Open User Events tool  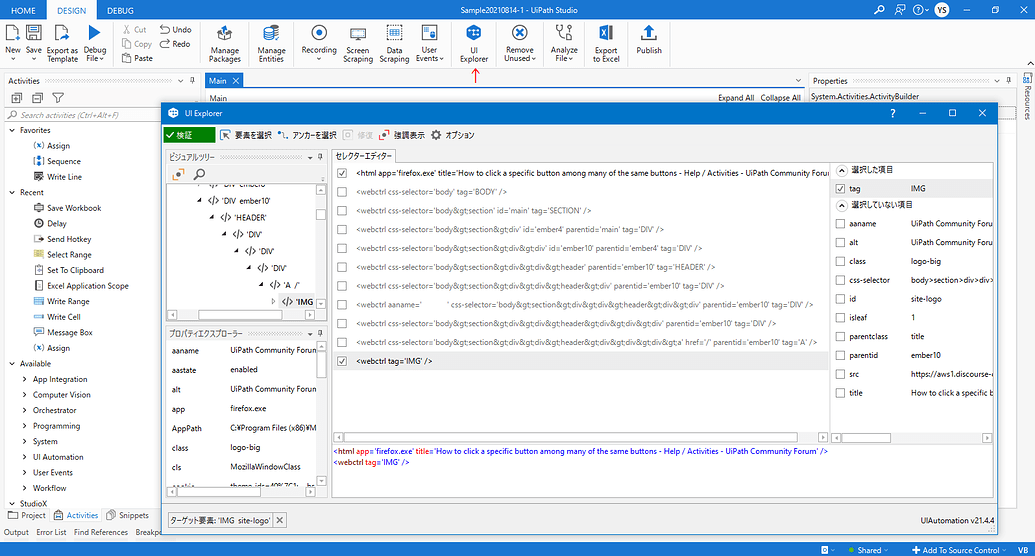point(429,44)
